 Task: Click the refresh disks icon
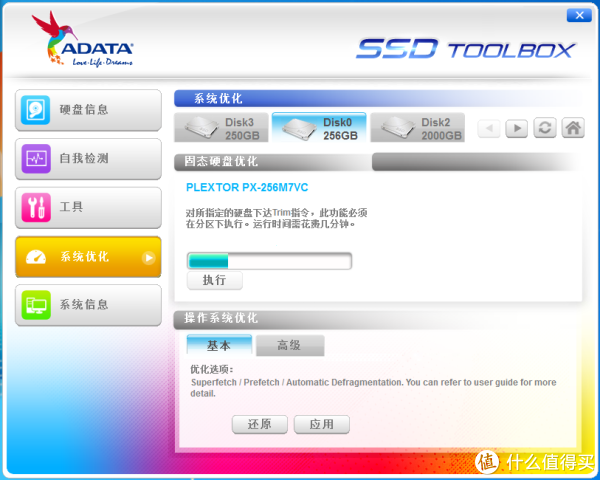click(545, 128)
